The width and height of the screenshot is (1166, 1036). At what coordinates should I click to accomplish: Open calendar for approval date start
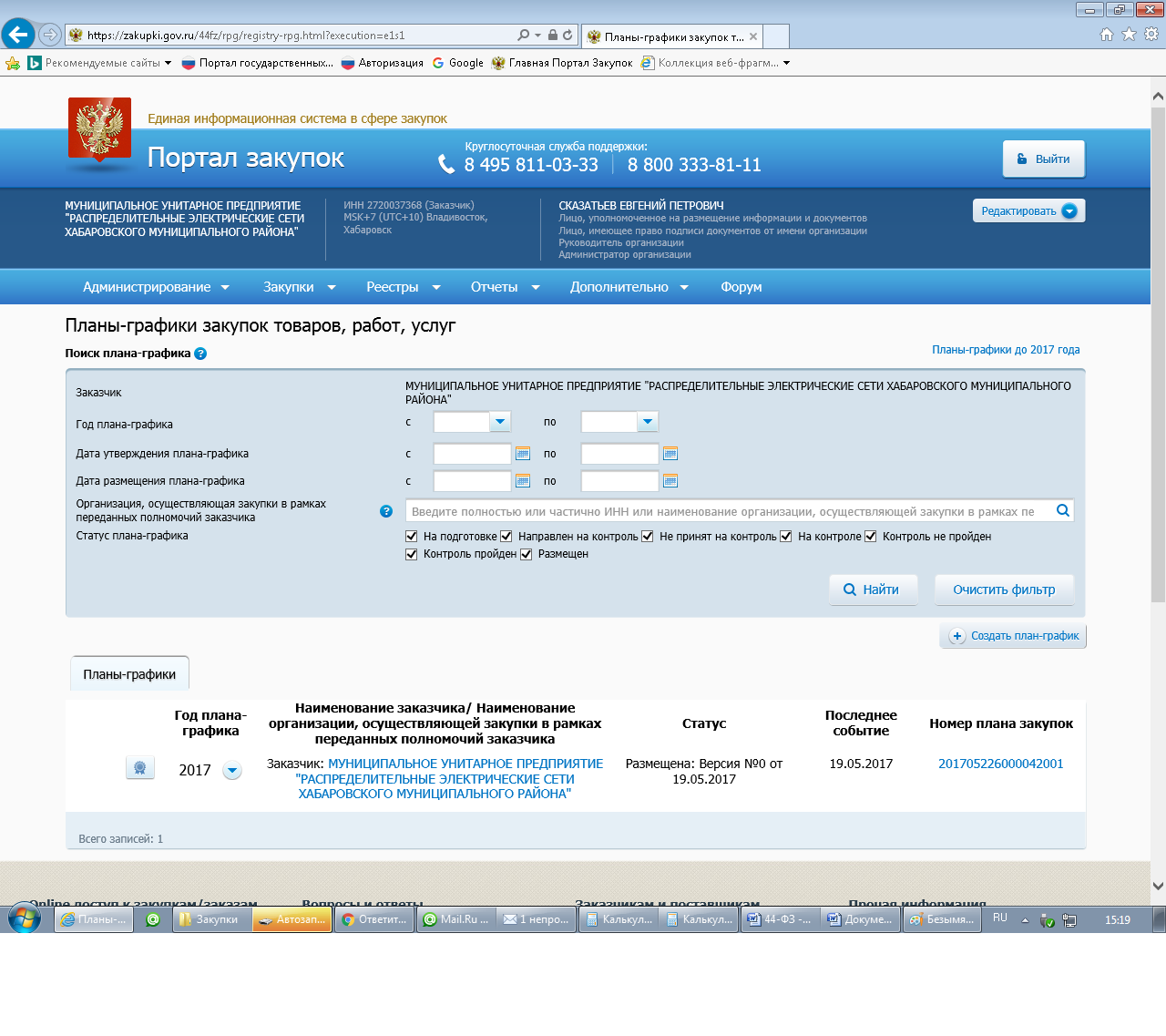[523, 454]
